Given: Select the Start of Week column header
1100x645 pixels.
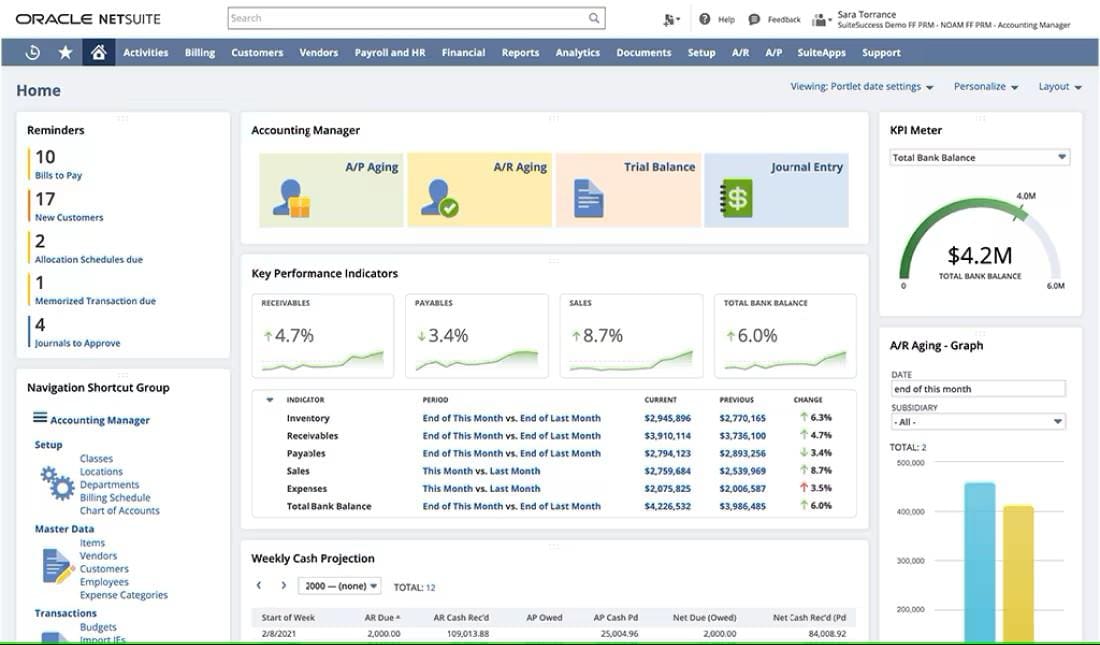Looking at the screenshot, I should (288, 618).
